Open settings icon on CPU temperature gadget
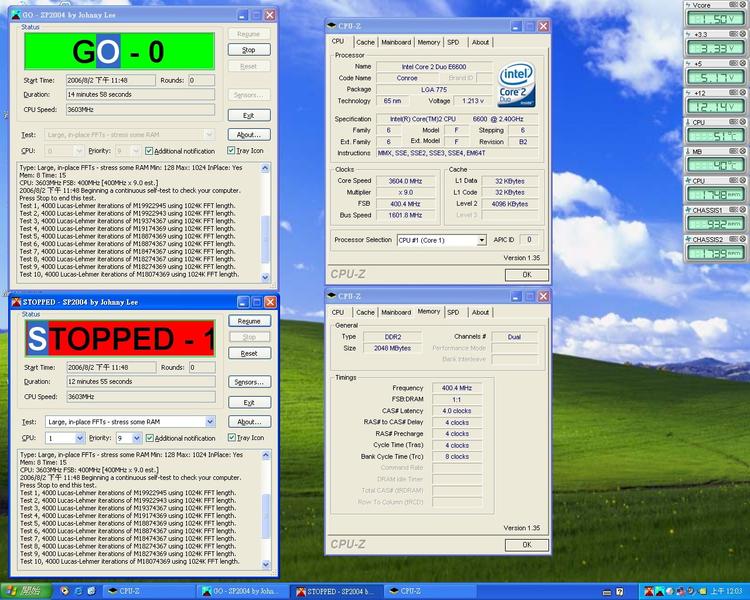The height and width of the screenshot is (600, 750). tap(733, 122)
